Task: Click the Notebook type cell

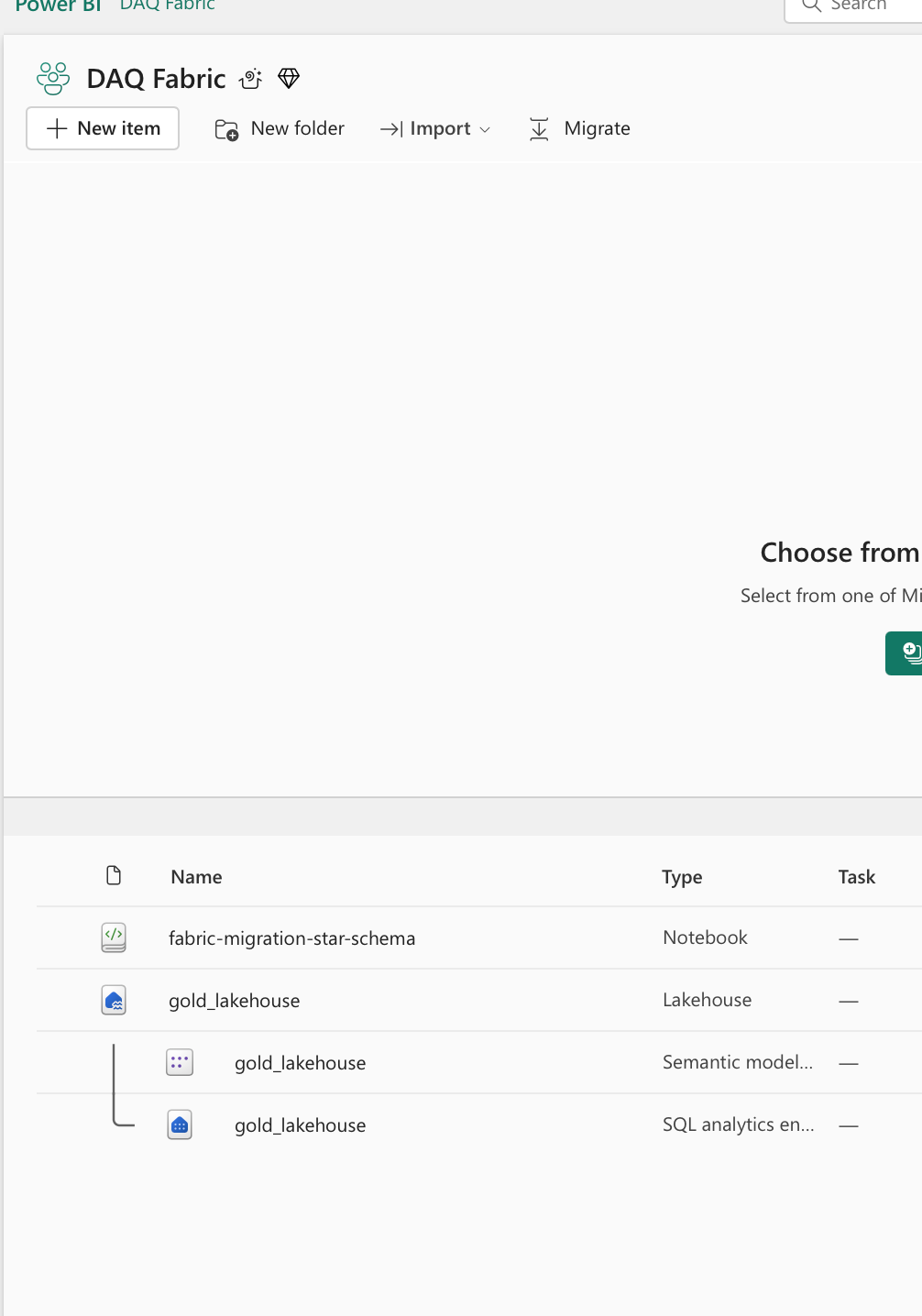Action: (705, 938)
